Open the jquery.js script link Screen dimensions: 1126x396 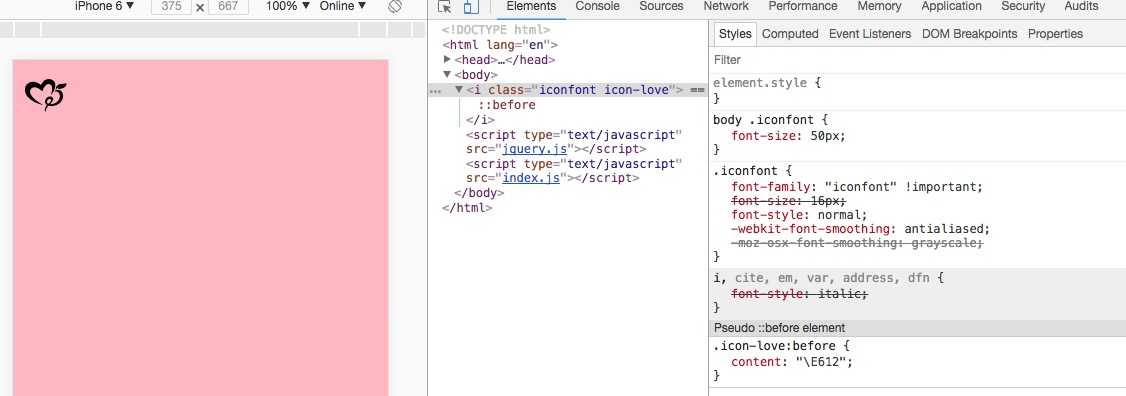click(535, 149)
